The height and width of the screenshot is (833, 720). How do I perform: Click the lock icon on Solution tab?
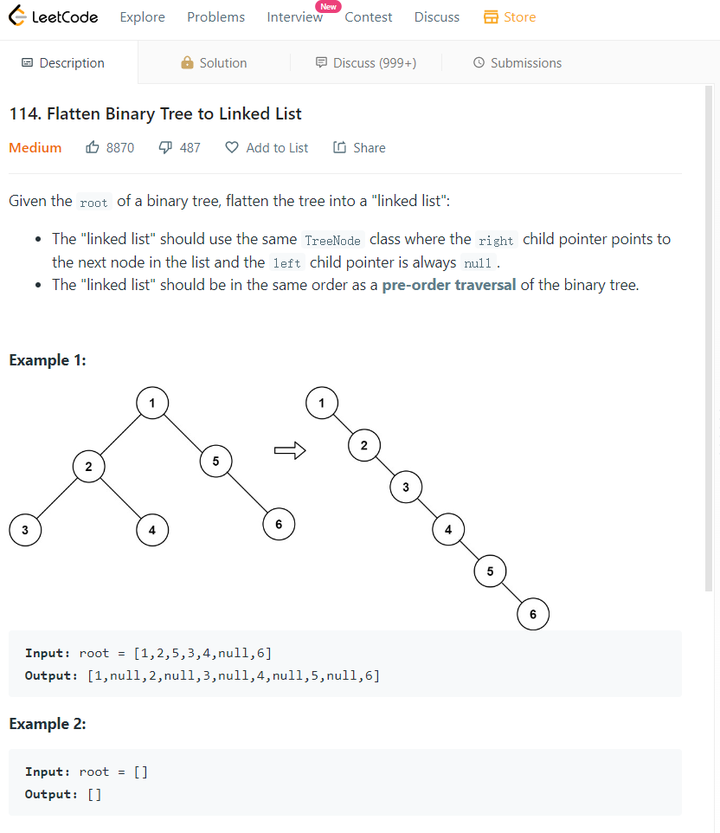(x=187, y=63)
